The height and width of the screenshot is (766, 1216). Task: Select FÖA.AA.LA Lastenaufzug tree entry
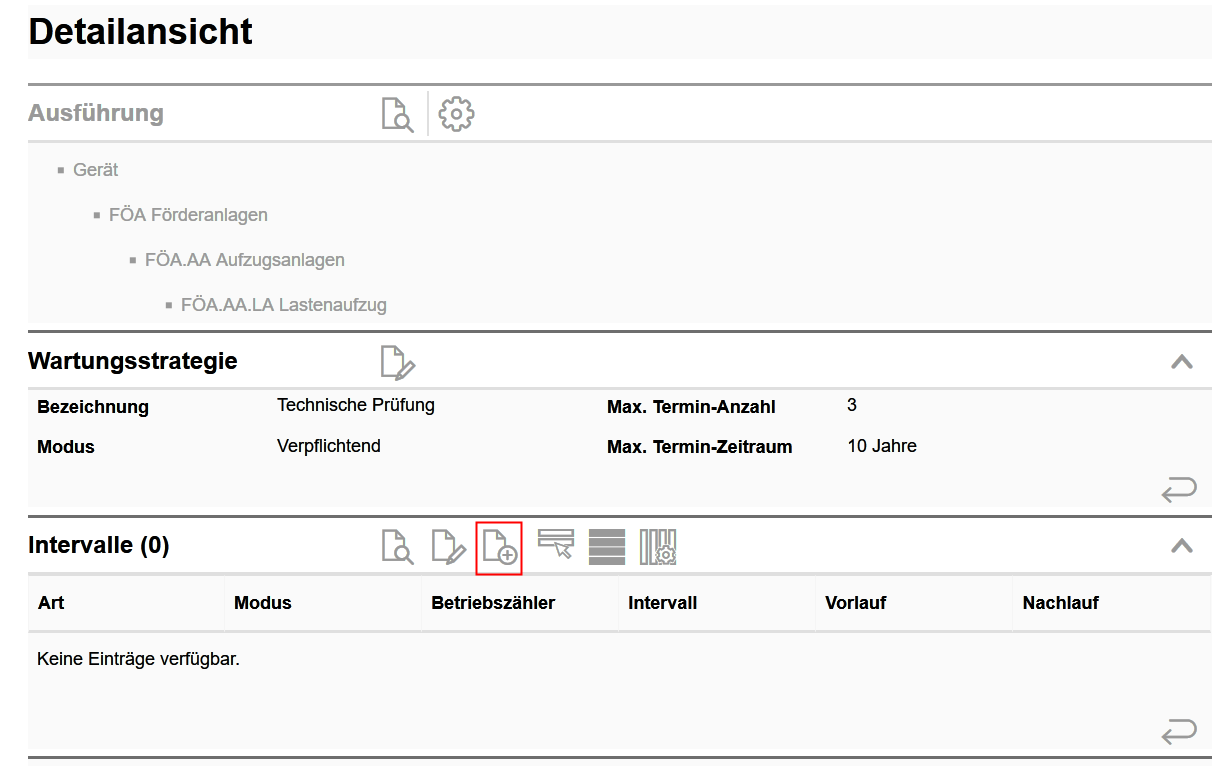(283, 305)
